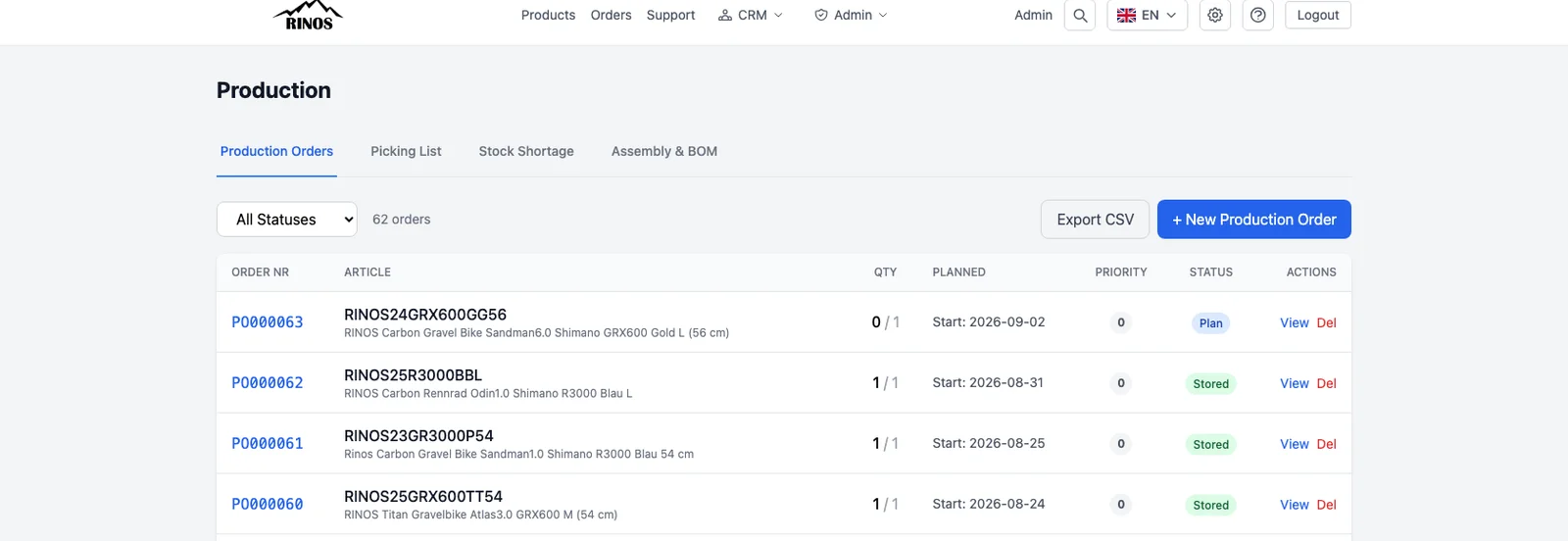Screen dimensions: 1568x541
Task: Click article RINOS24GRX600GG56
Action: click(x=425, y=315)
